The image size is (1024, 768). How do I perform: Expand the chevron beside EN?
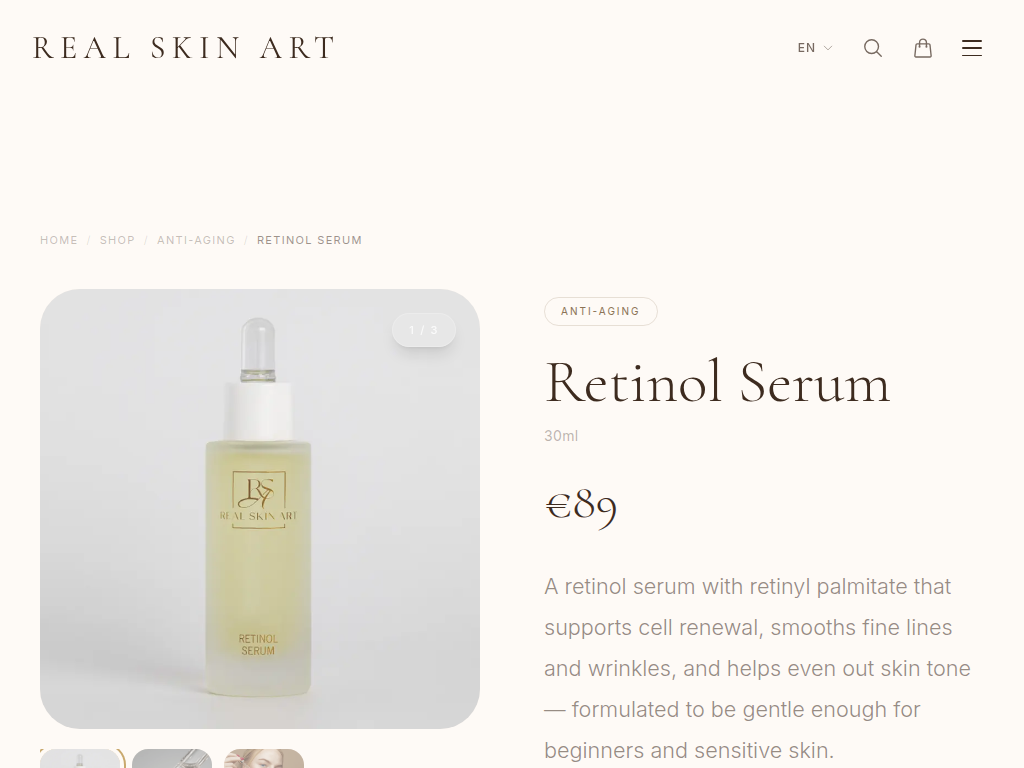point(828,48)
